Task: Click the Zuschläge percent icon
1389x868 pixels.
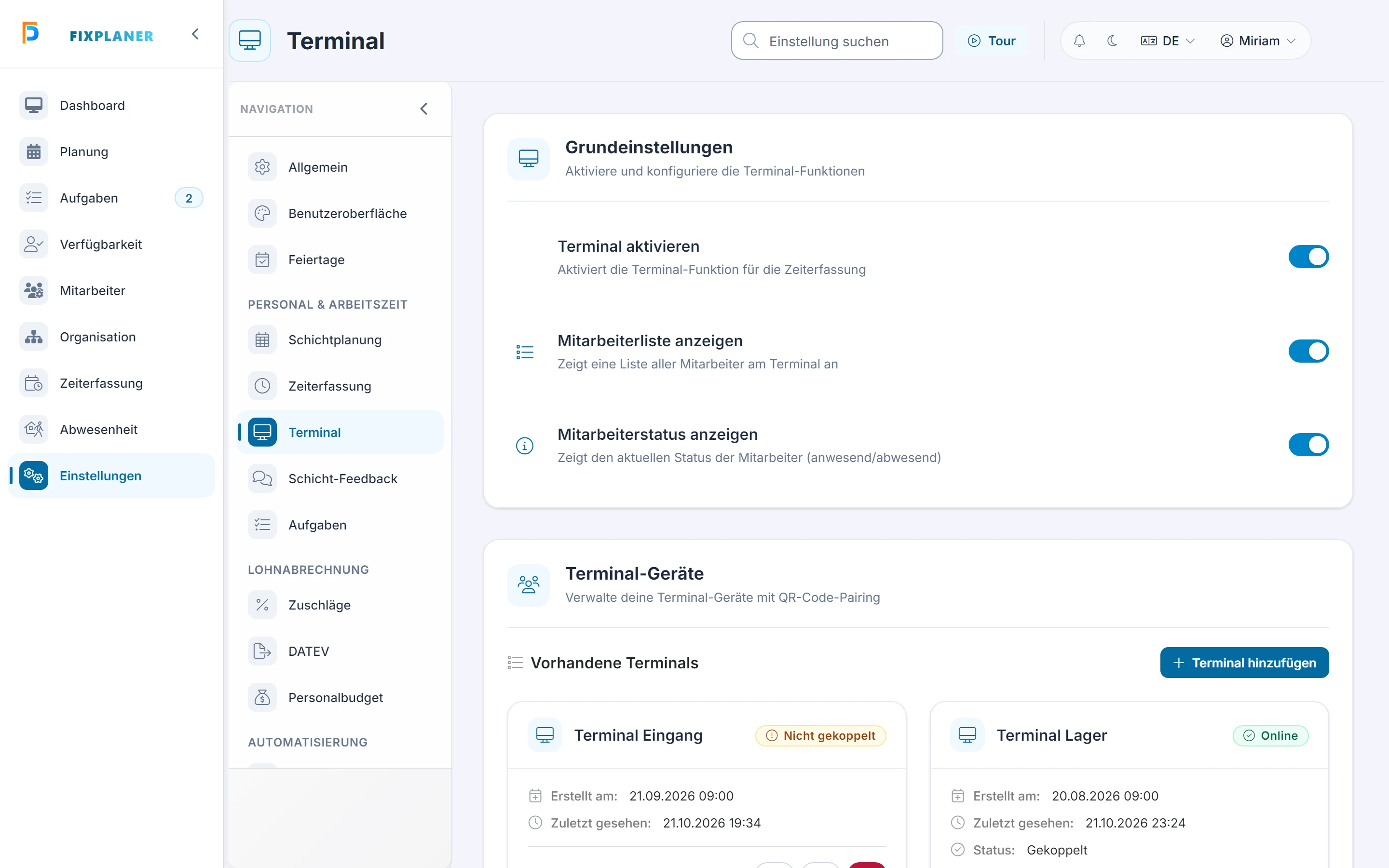Action: (262, 605)
